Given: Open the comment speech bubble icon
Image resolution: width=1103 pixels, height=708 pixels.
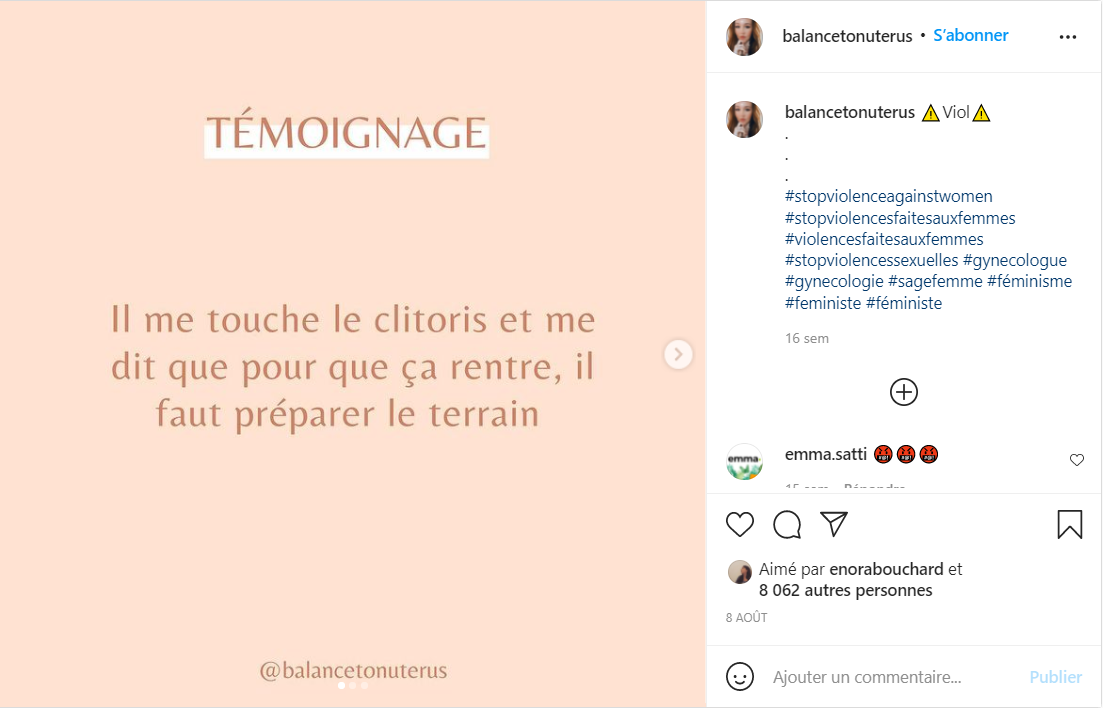Looking at the screenshot, I should (786, 524).
